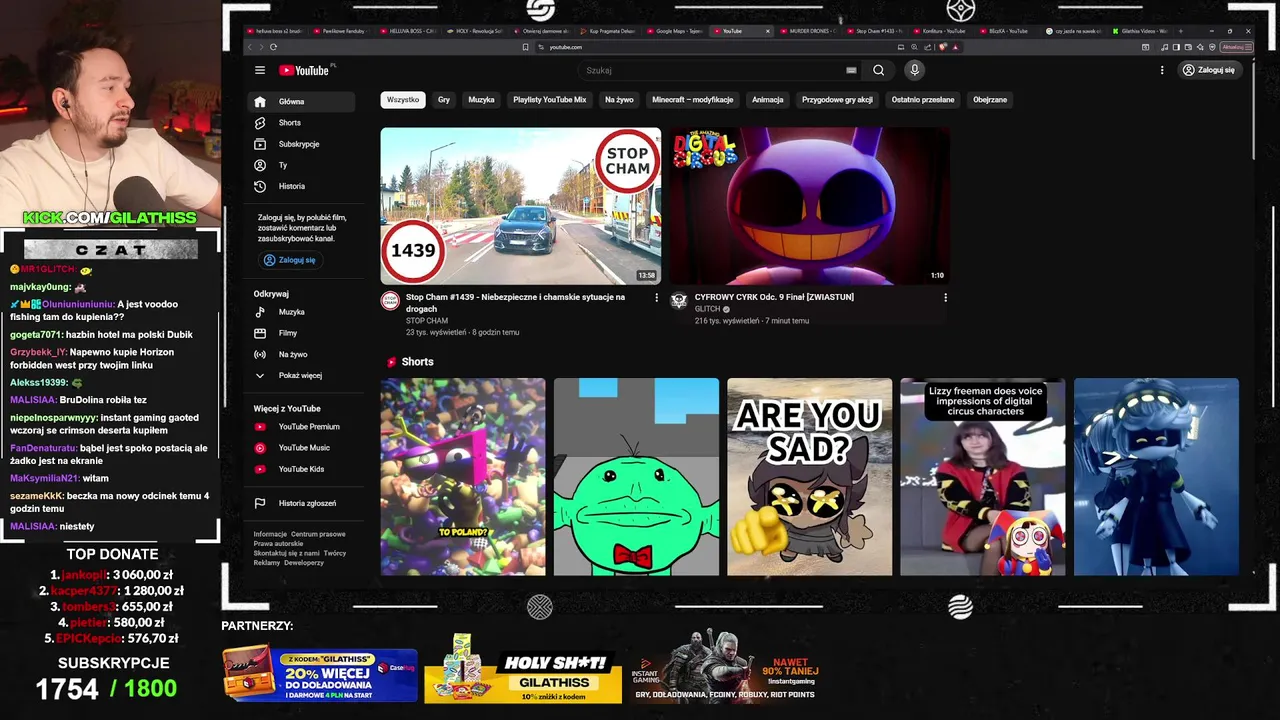This screenshot has width=1280, height=720.
Task: Select the Na żywo filter chip
Action: point(619,100)
